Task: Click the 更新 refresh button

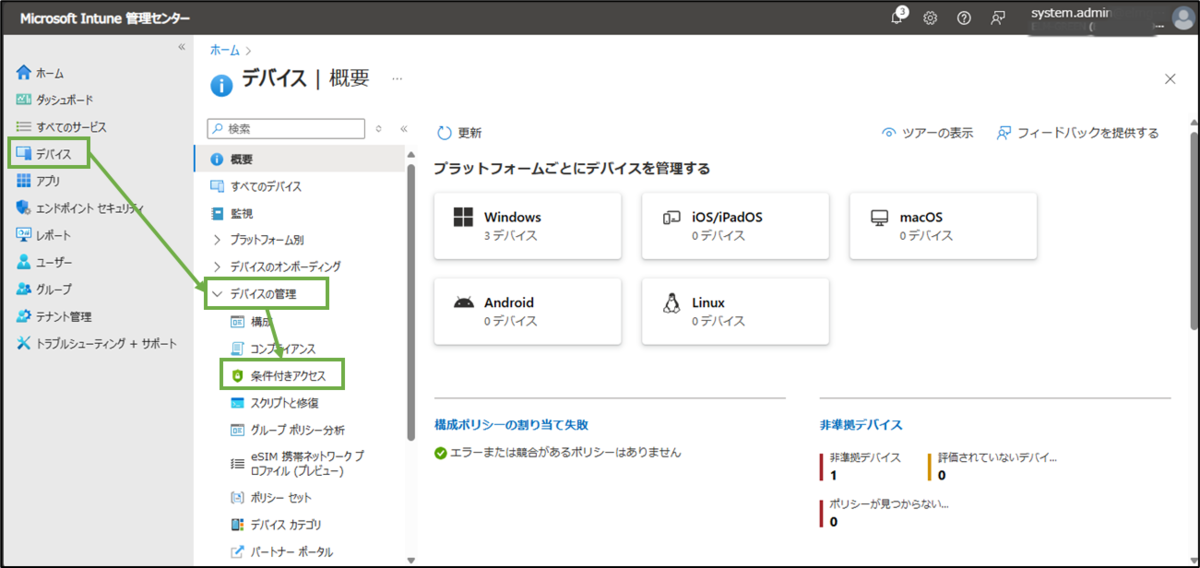Action: [x=460, y=133]
